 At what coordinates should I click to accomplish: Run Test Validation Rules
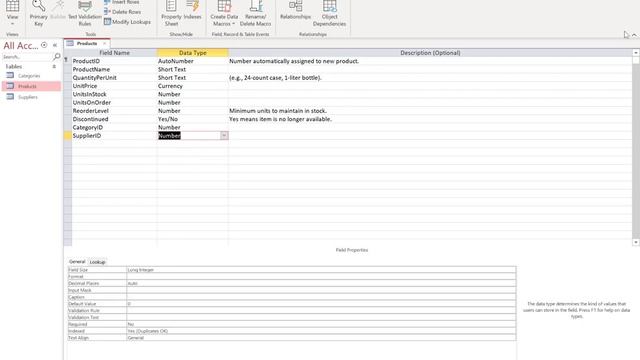84,13
